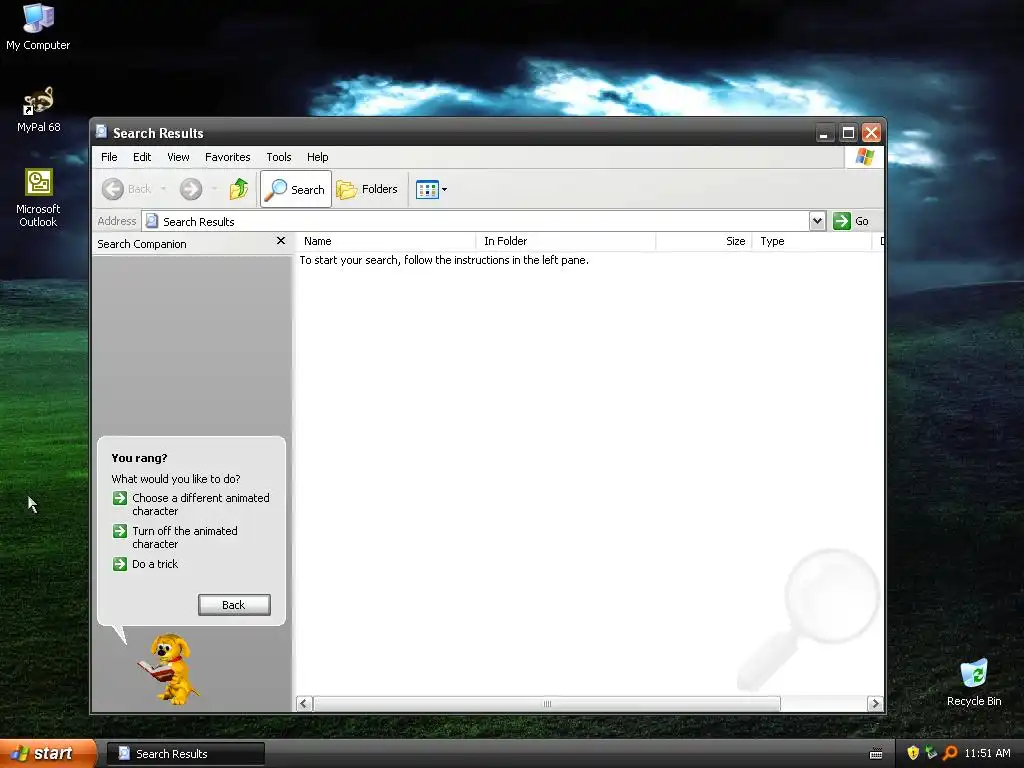Click the animated dog character
The width and height of the screenshot is (1024, 768).
pos(171,669)
